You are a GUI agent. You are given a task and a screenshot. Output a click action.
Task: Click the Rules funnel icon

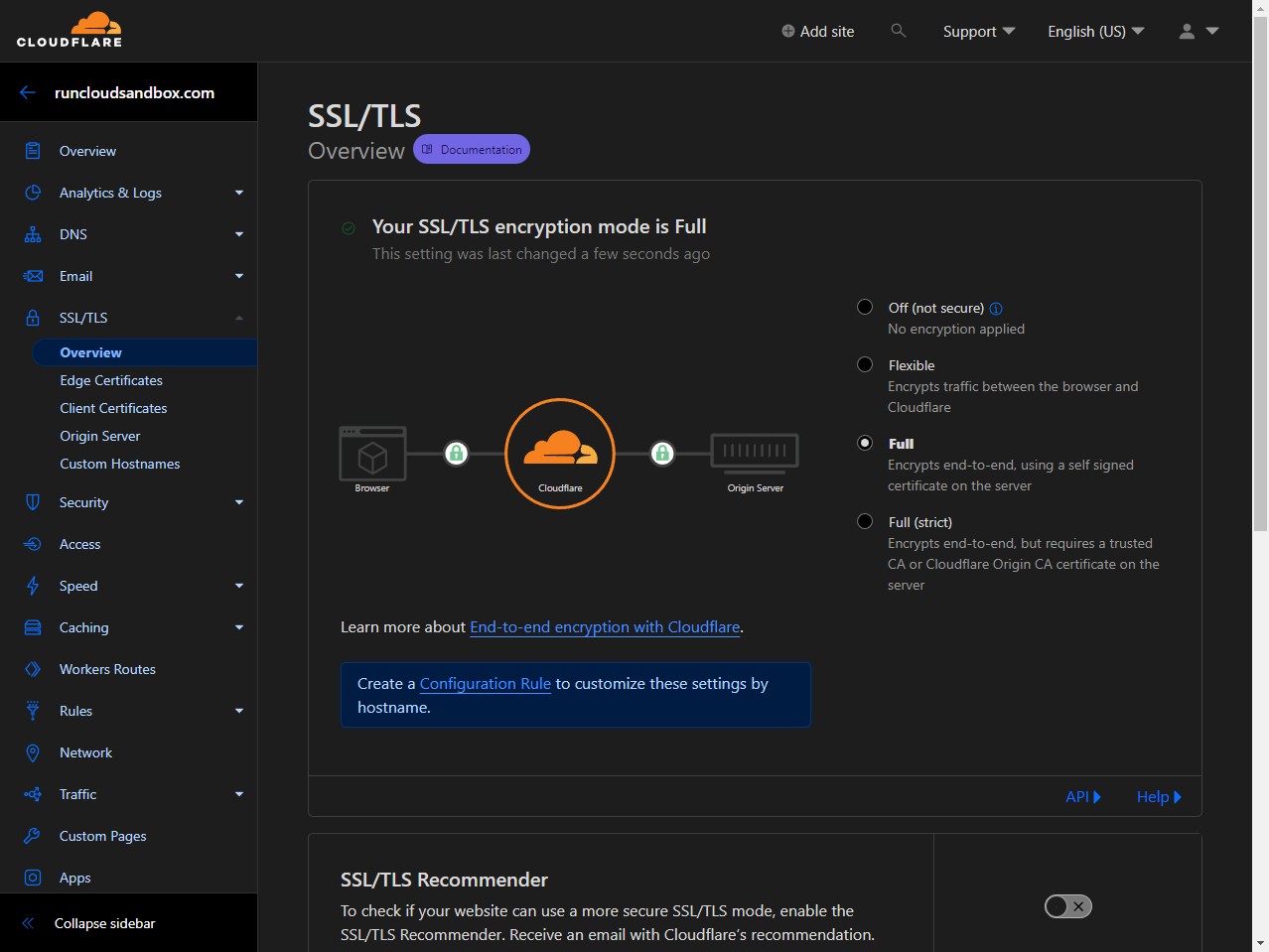pos(33,711)
